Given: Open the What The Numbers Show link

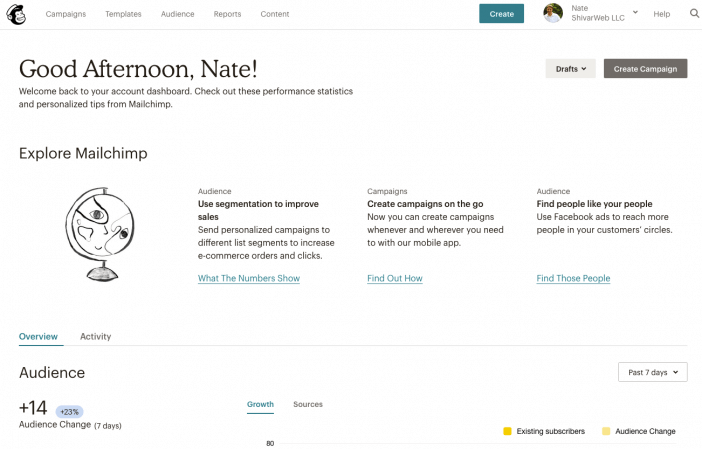Looking at the screenshot, I should click(249, 278).
